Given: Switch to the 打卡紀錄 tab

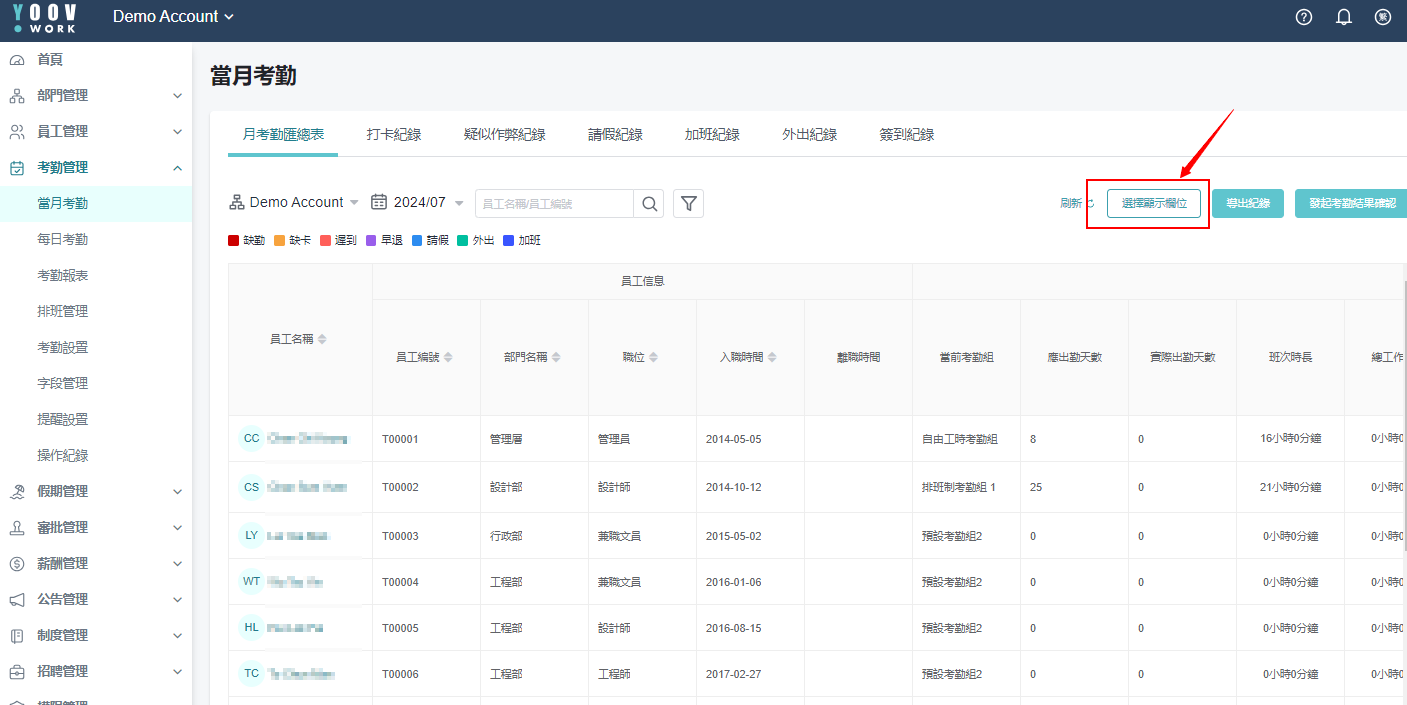Looking at the screenshot, I should click(x=393, y=135).
